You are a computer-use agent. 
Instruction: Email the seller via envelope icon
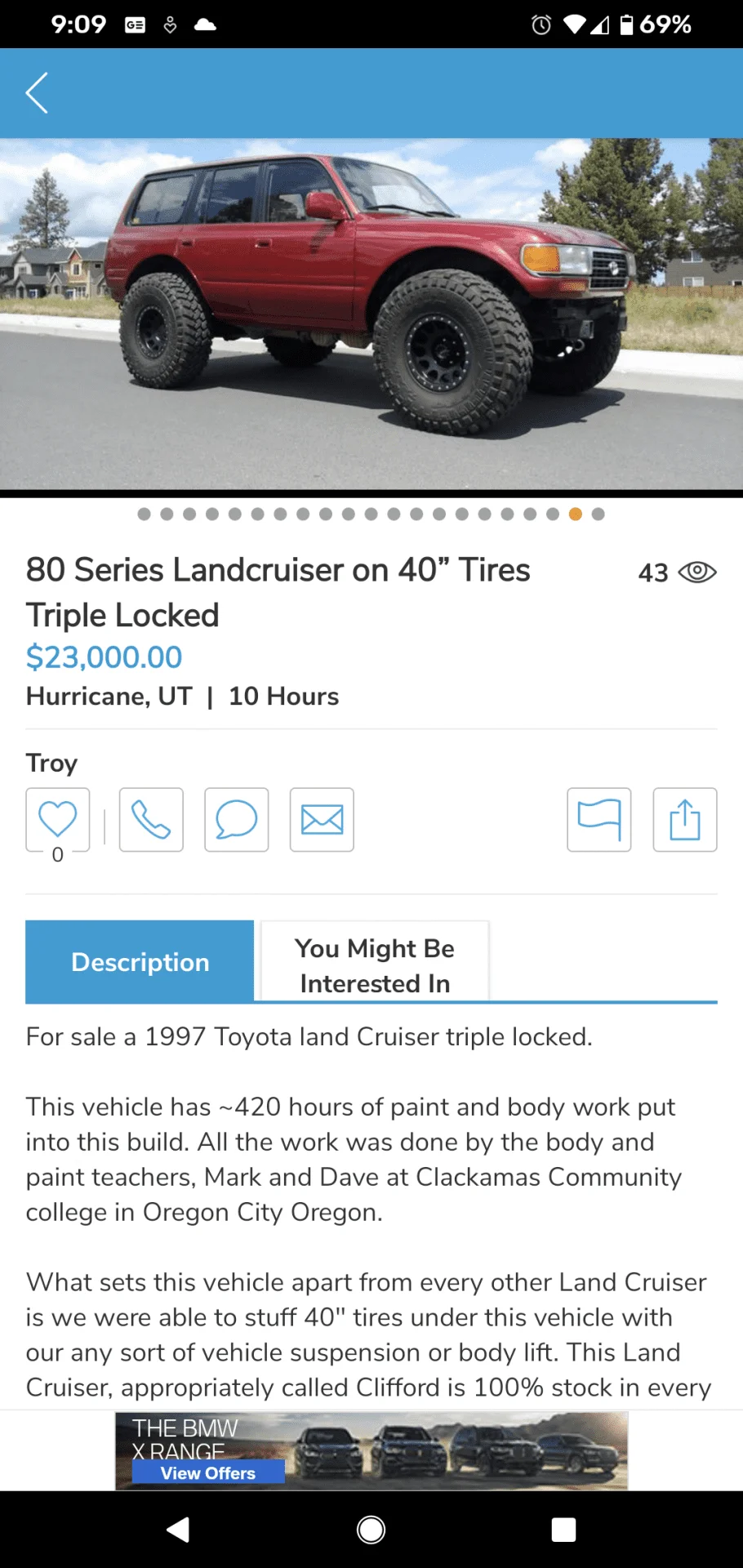(x=322, y=819)
